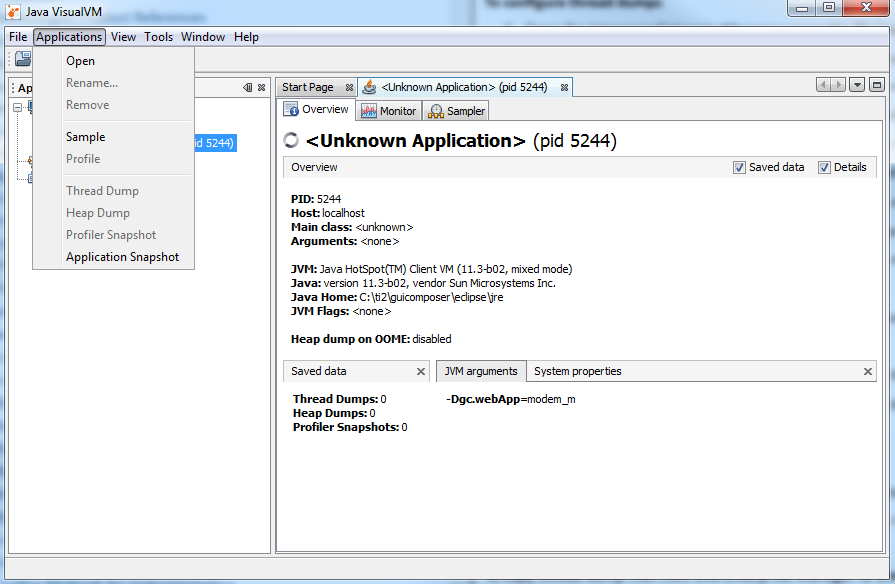Open the document list dropdown arrow
Image resolution: width=895 pixels, height=584 pixels.
tap(857, 85)
